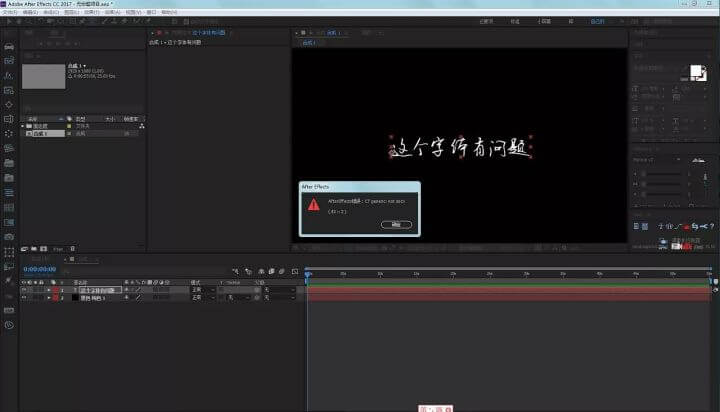The height and width of the screenshot is (412, 720).
Task: Click the car icon in left sidebar
Action: point(9,46)
